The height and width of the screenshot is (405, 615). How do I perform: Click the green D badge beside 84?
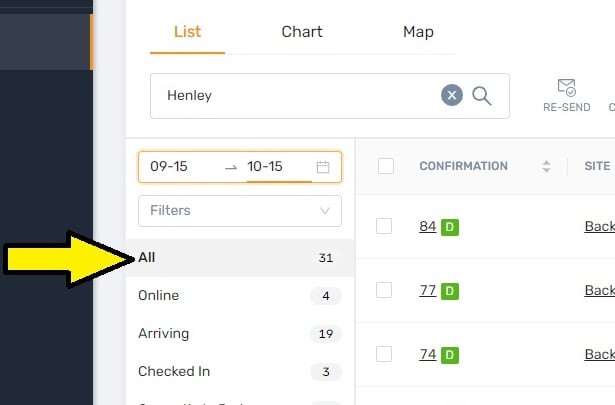[x=450, y=227]
